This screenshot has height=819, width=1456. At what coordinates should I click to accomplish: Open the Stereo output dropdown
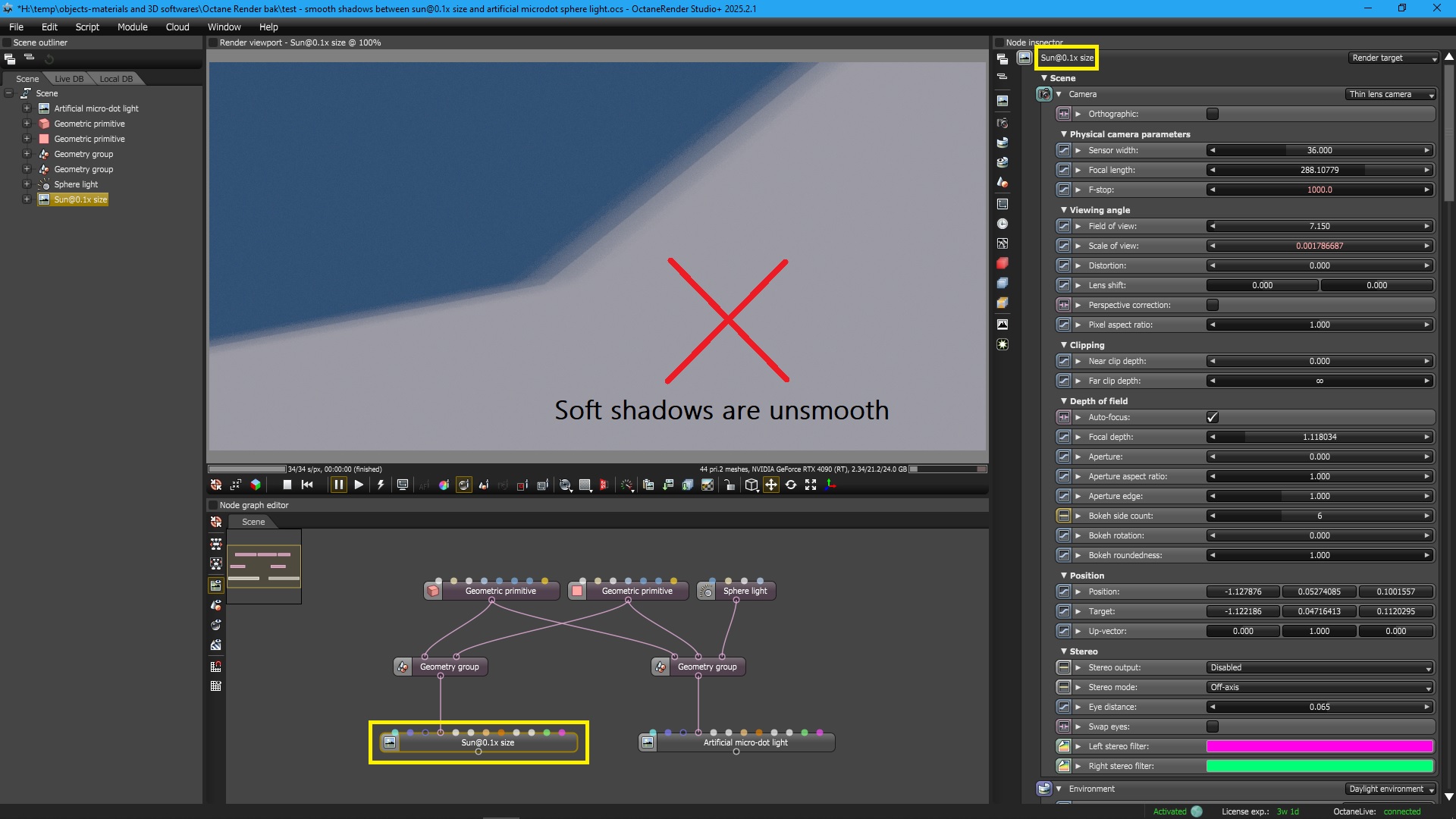[x=1319, y=667]
